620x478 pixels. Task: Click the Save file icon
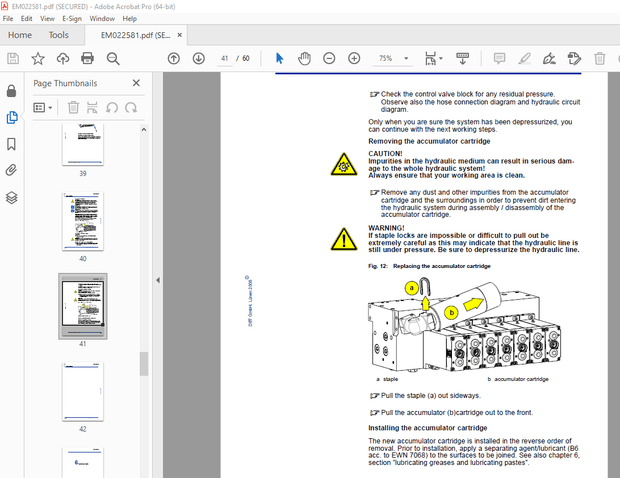(13, 59)
